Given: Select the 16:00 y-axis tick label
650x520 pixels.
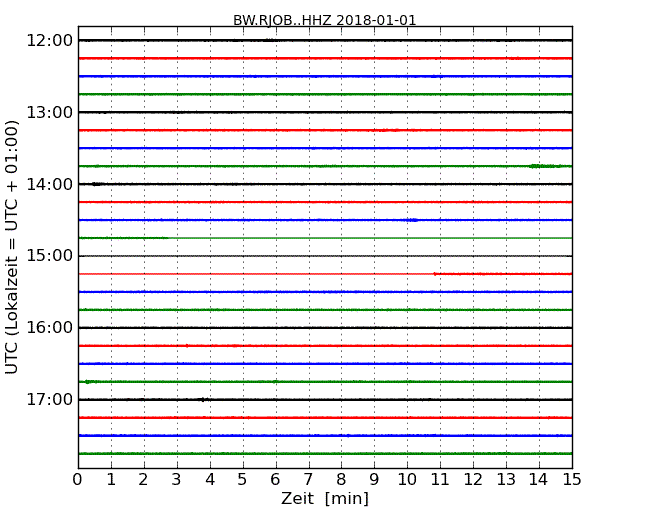Looking at the screenshot, I should 49,328.
